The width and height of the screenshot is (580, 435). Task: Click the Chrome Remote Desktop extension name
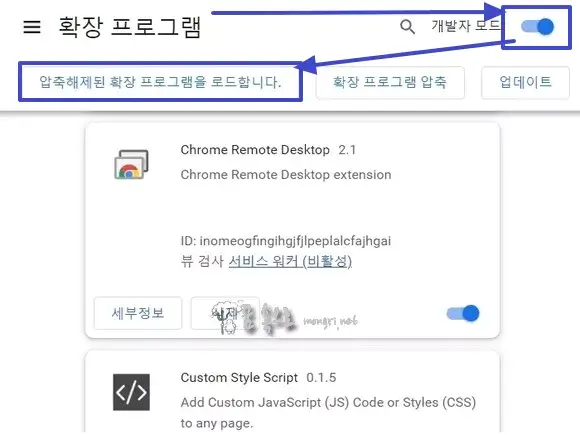255,150
